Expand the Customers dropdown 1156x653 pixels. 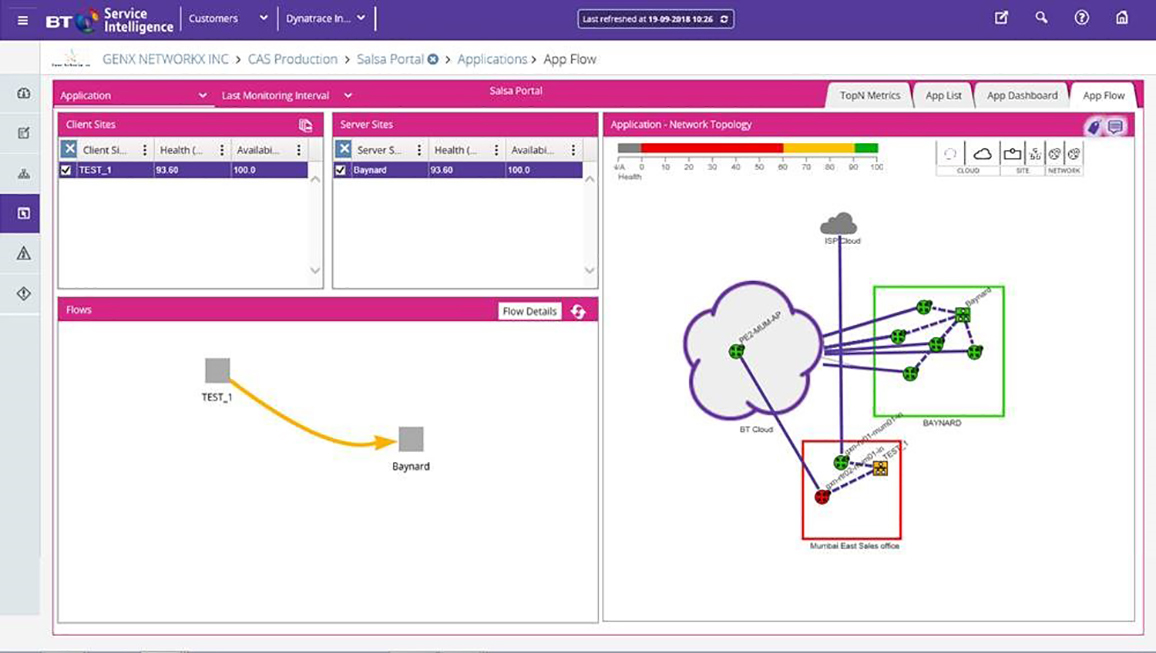coord(228,18)
